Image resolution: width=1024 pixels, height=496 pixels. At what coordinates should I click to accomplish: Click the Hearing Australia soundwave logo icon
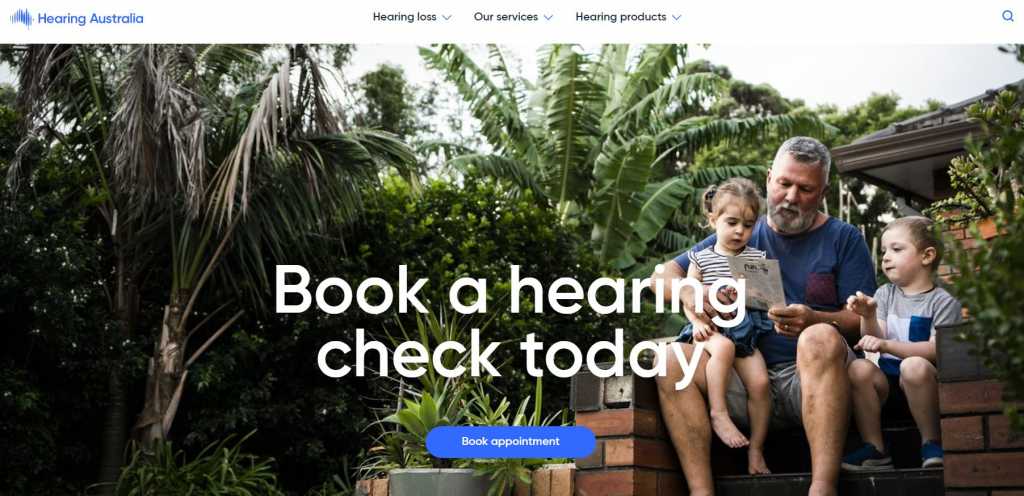coord(22,18)
